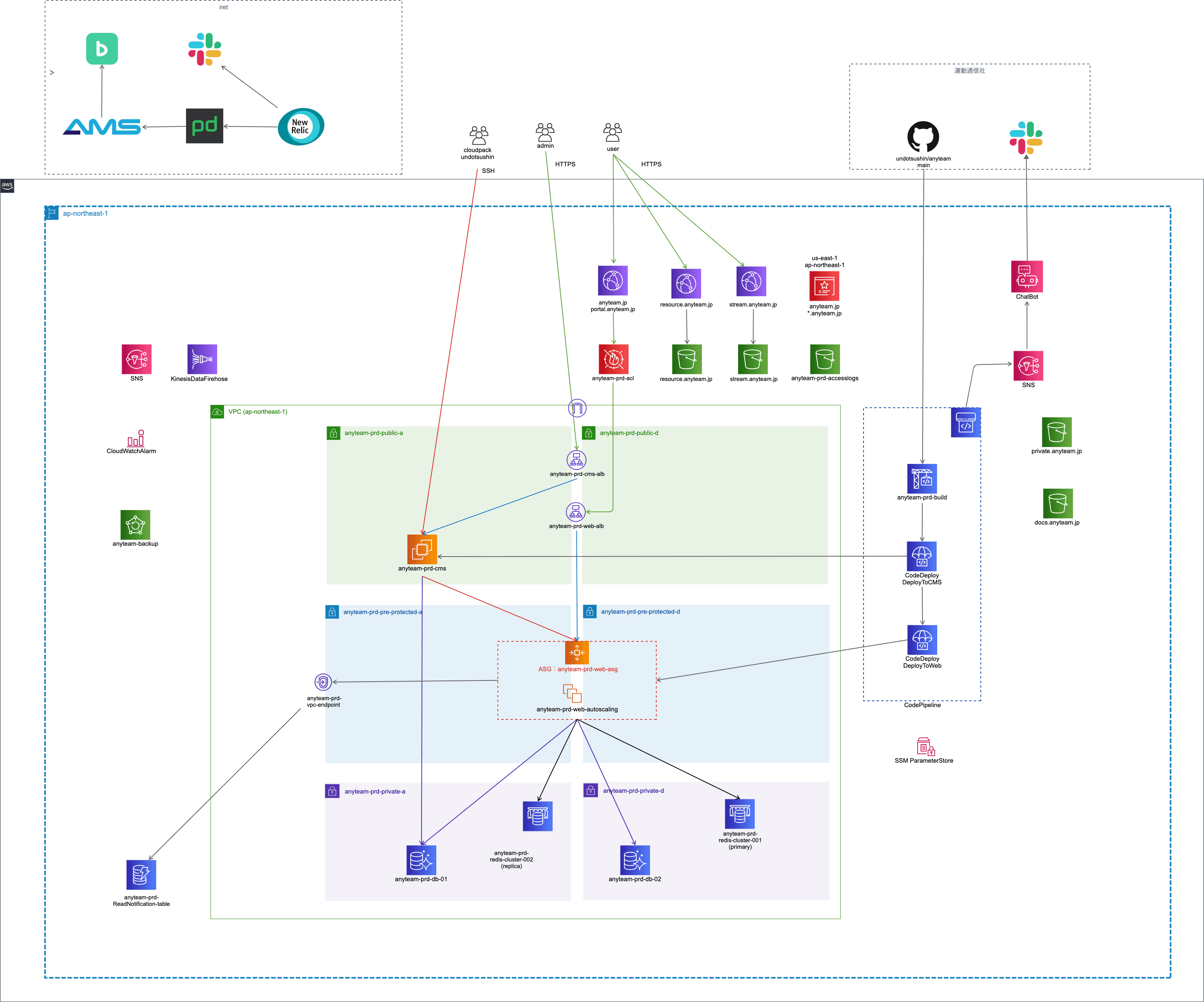Click the redis-cluster-001 primary icon
This screenshot has width=1204, height=1002.
(740, 814)
